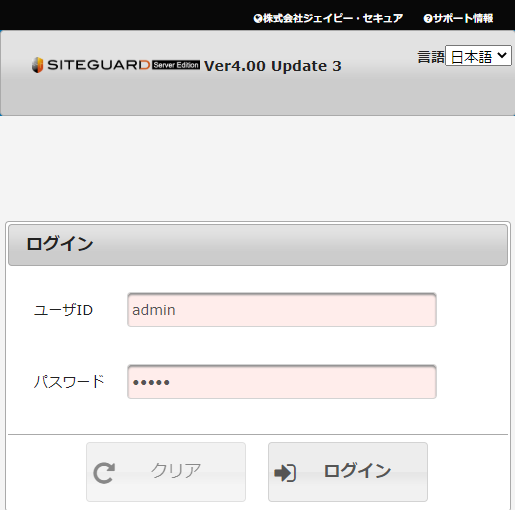Click the globe icon beside the company name

click(258, 19)
